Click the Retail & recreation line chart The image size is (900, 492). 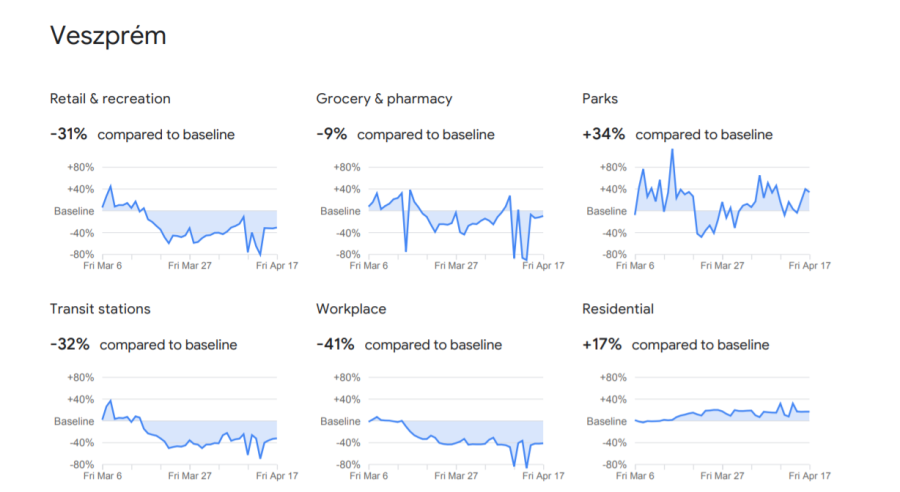pos(189,211)
